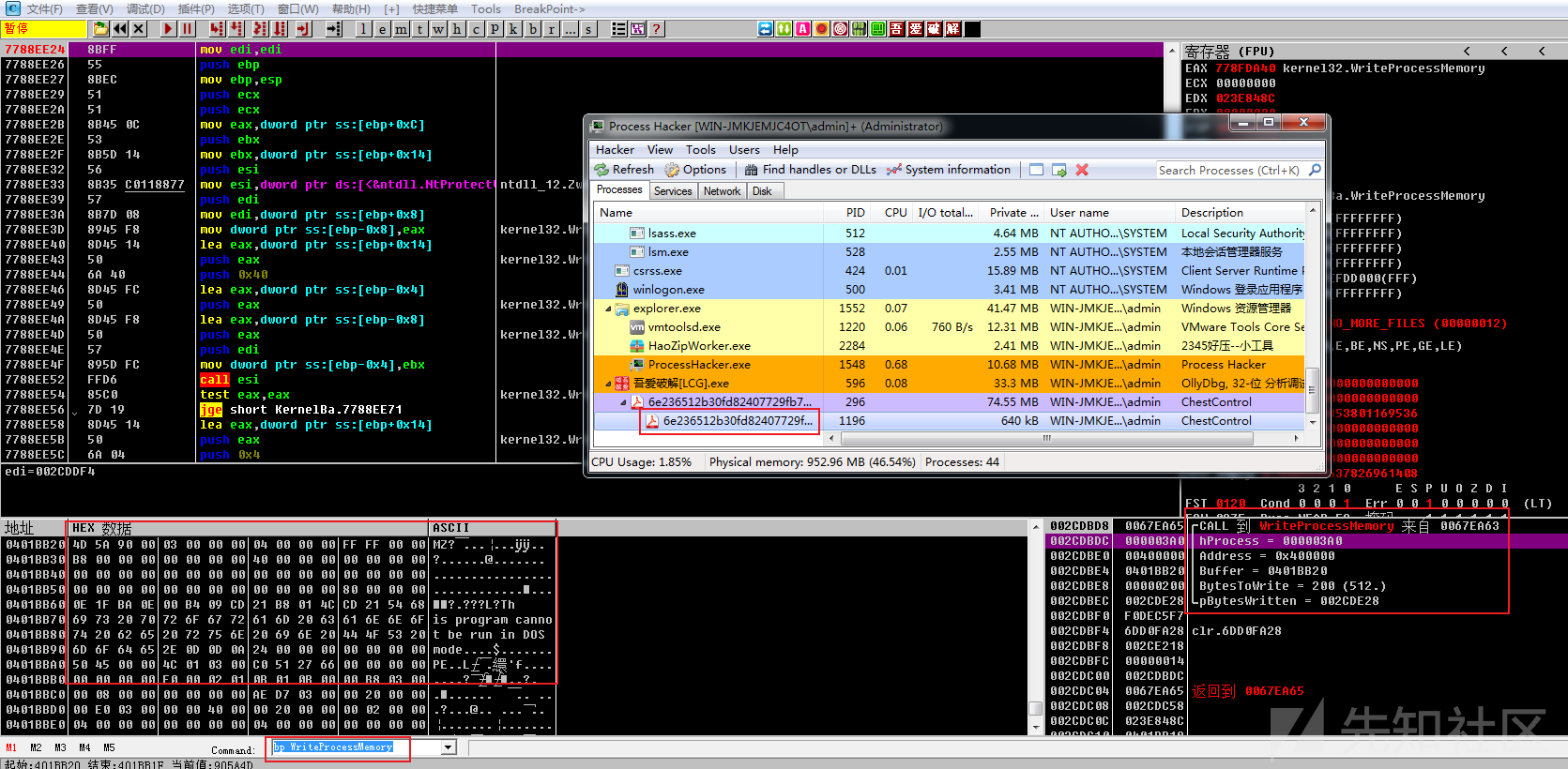Open executable modules 'e' button
The image size is (1568, 769).
(x=383, y=29)
